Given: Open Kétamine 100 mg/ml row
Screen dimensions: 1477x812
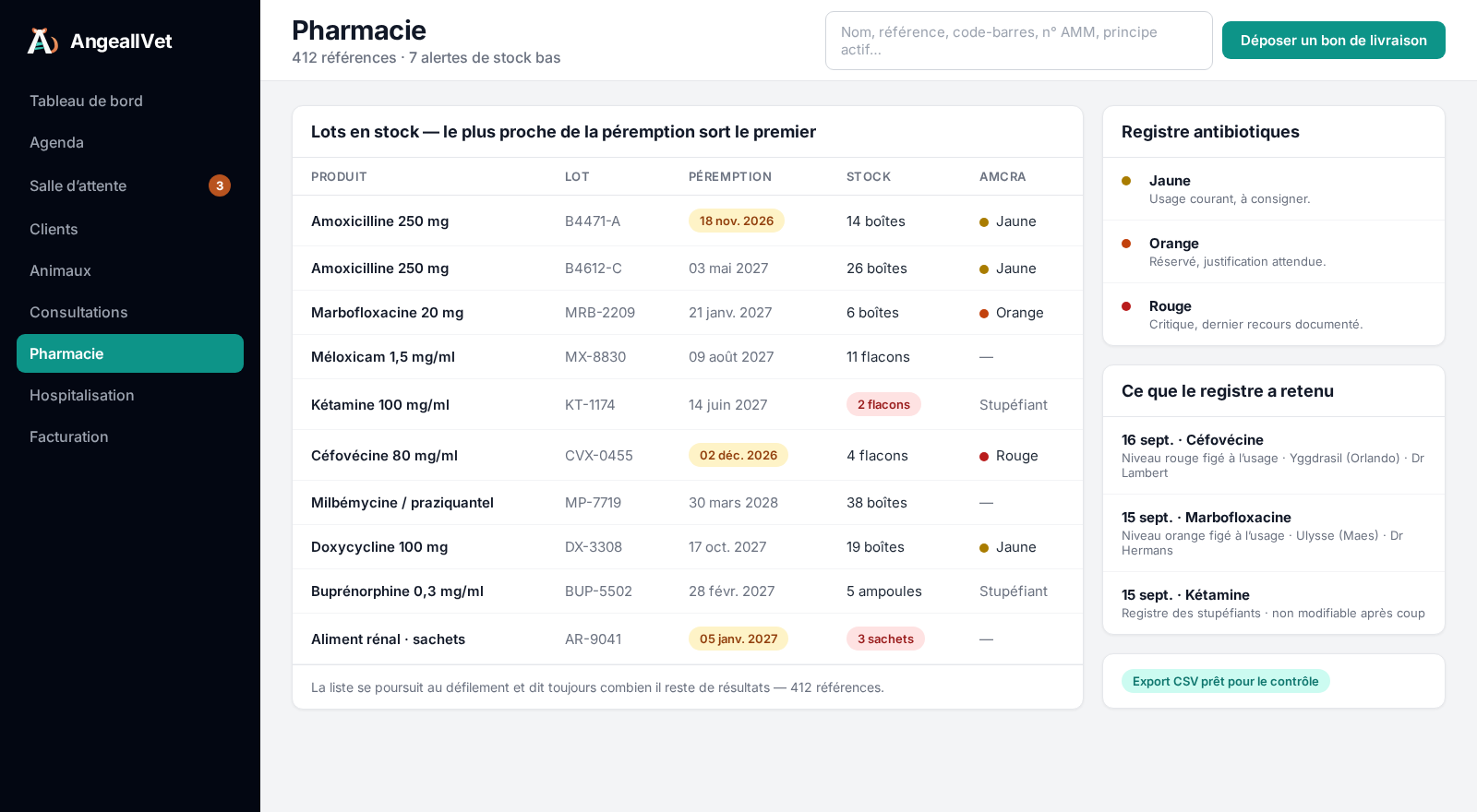Looking at the screenshot, I should pyautogui.click(x=688, y=404).
